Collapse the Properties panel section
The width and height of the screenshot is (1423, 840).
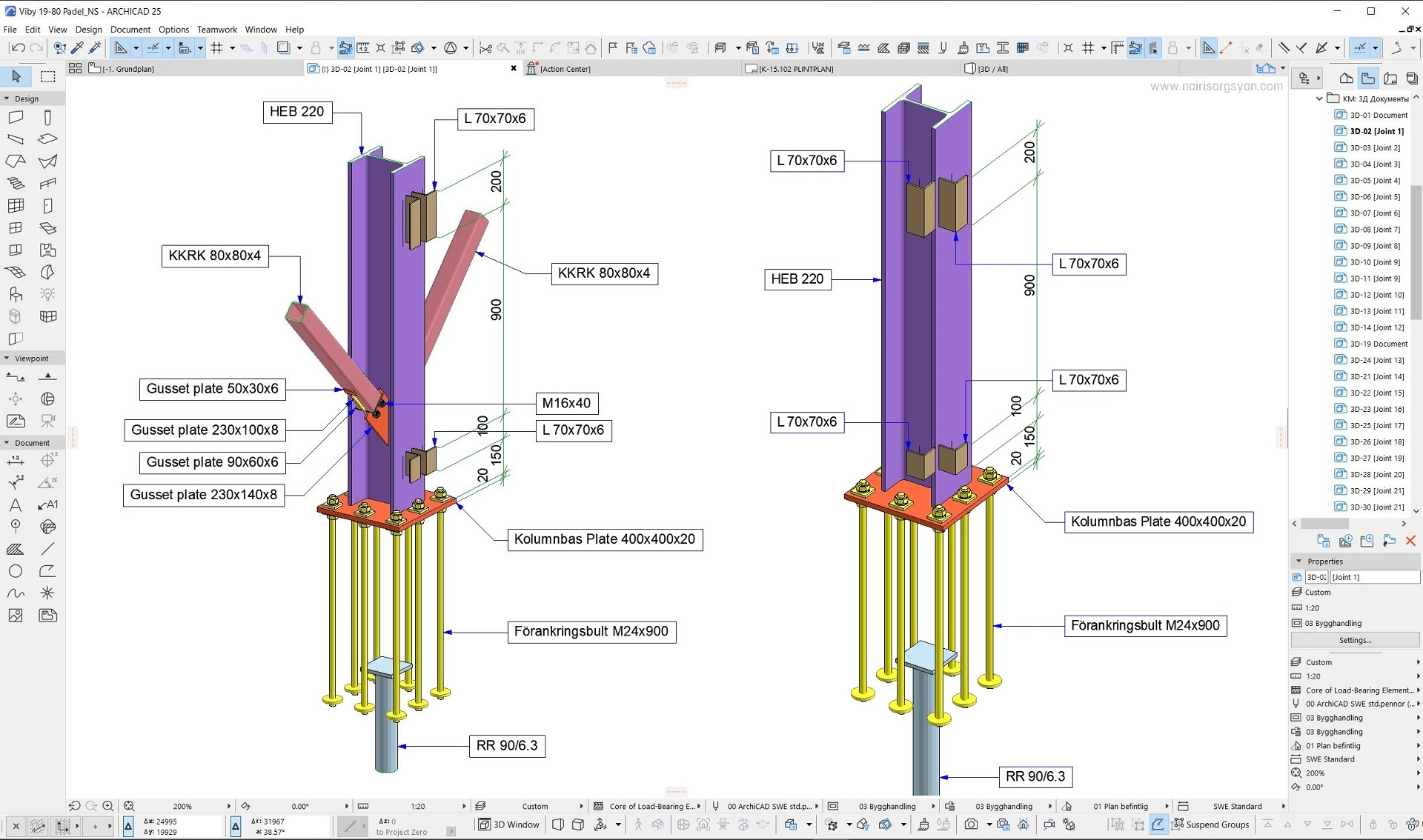pyautogui.click(x=1298, y=561)
